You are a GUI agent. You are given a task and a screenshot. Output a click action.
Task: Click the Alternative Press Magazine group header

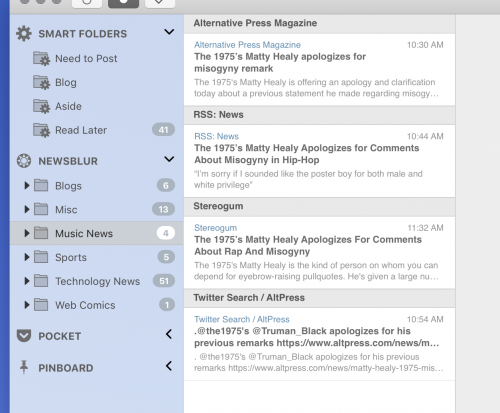(319, 23)
